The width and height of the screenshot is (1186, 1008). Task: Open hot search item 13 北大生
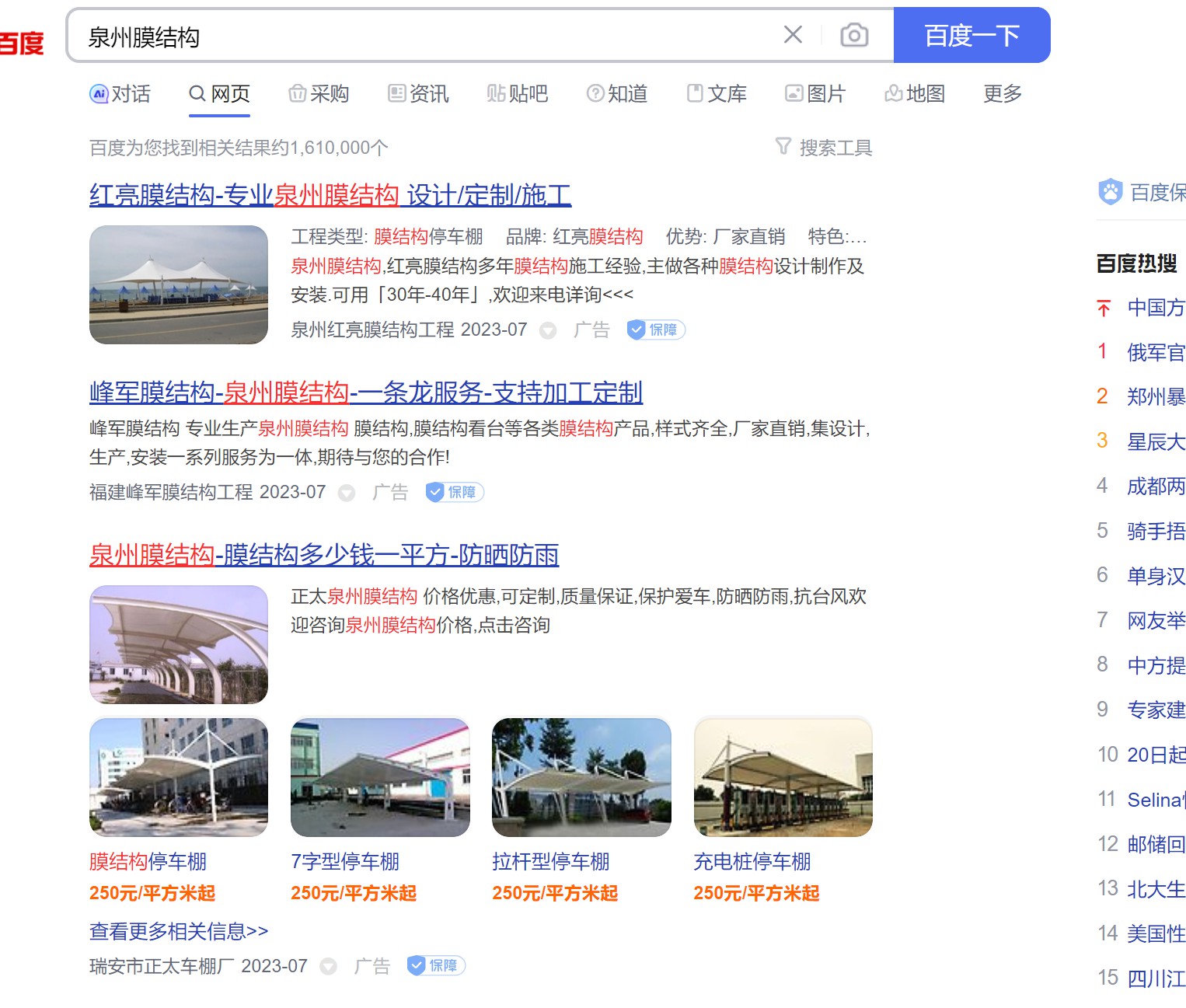(1156, 889)
